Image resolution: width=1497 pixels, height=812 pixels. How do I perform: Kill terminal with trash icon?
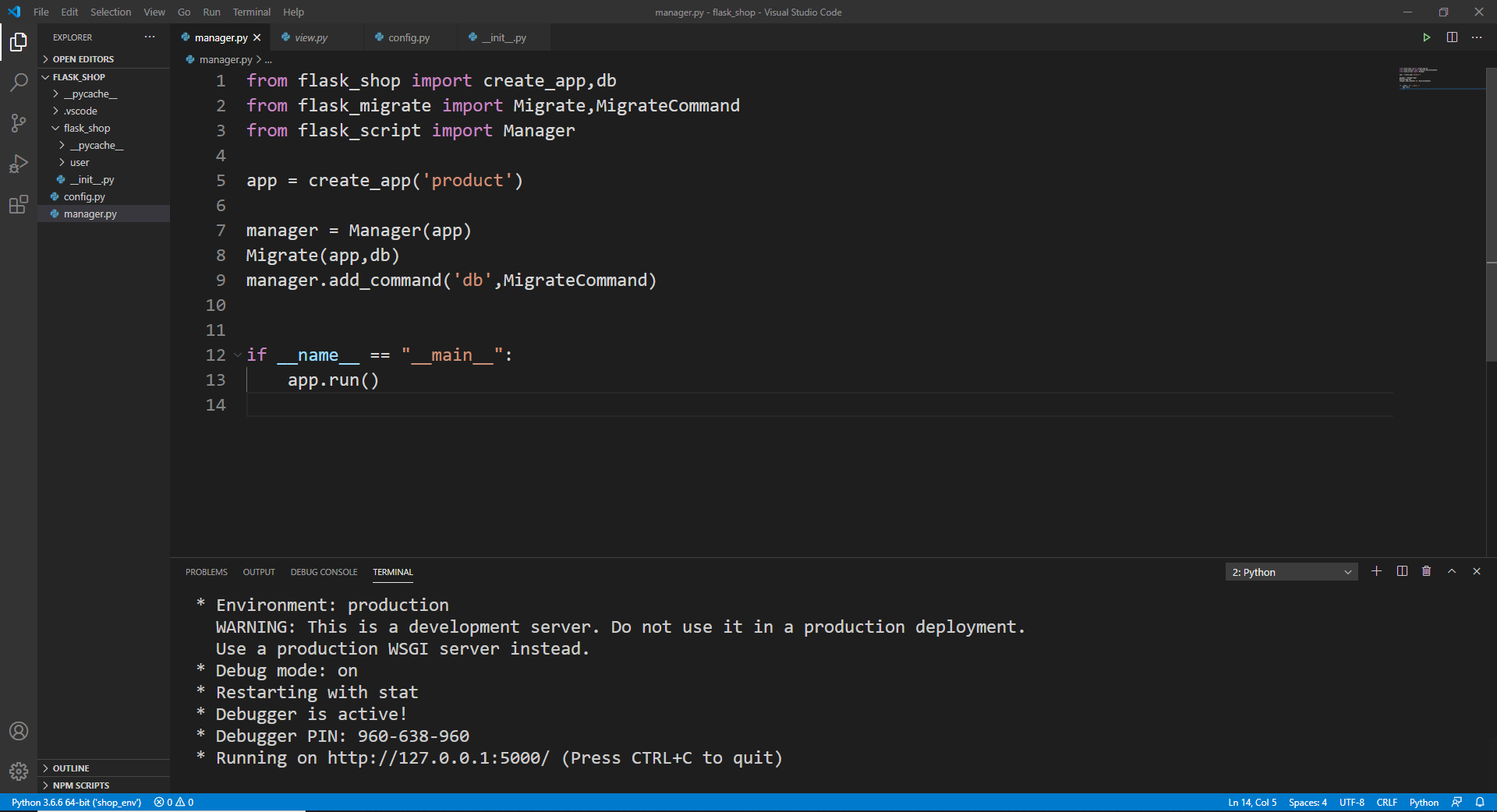[x=1427, y=571]
